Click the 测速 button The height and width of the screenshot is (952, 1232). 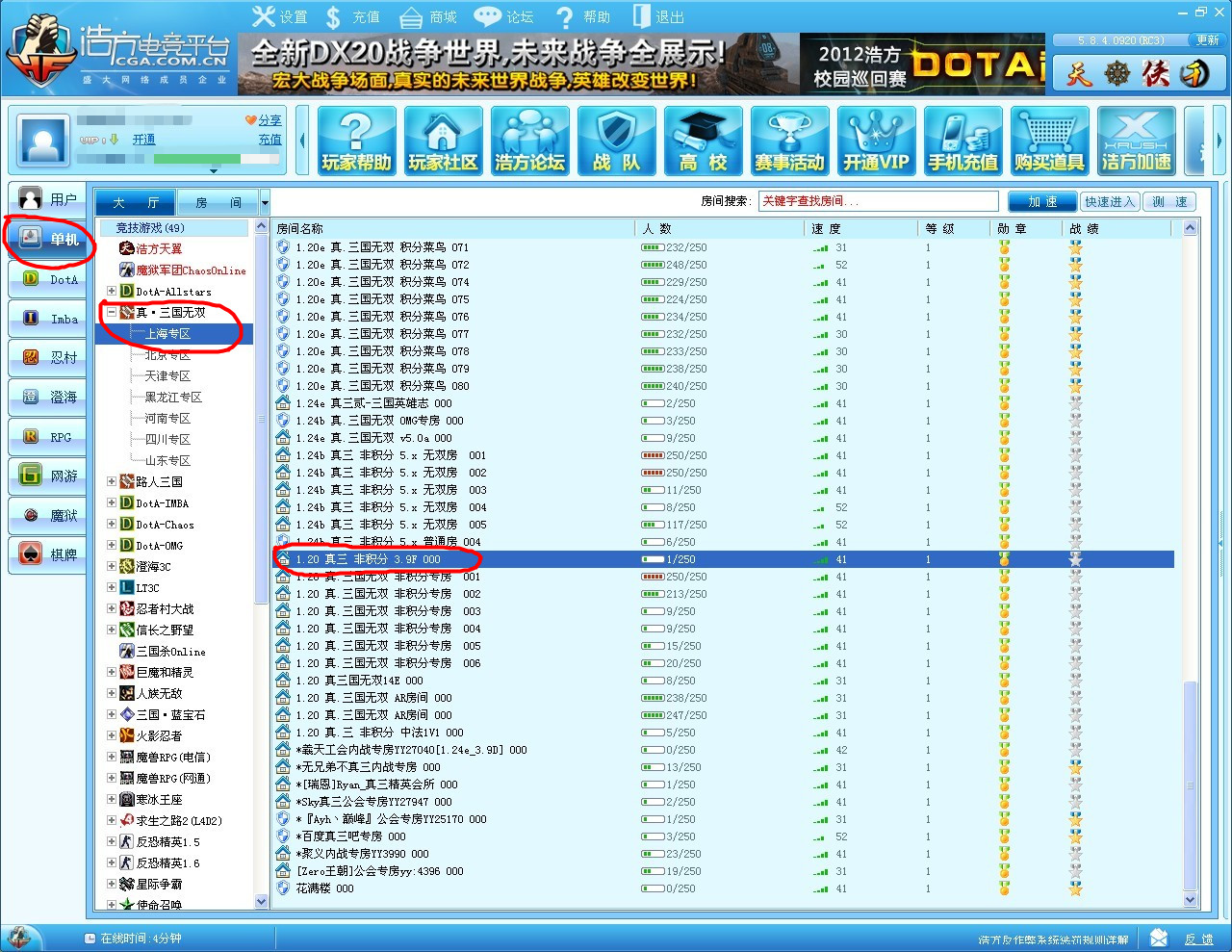(1169, 201)
